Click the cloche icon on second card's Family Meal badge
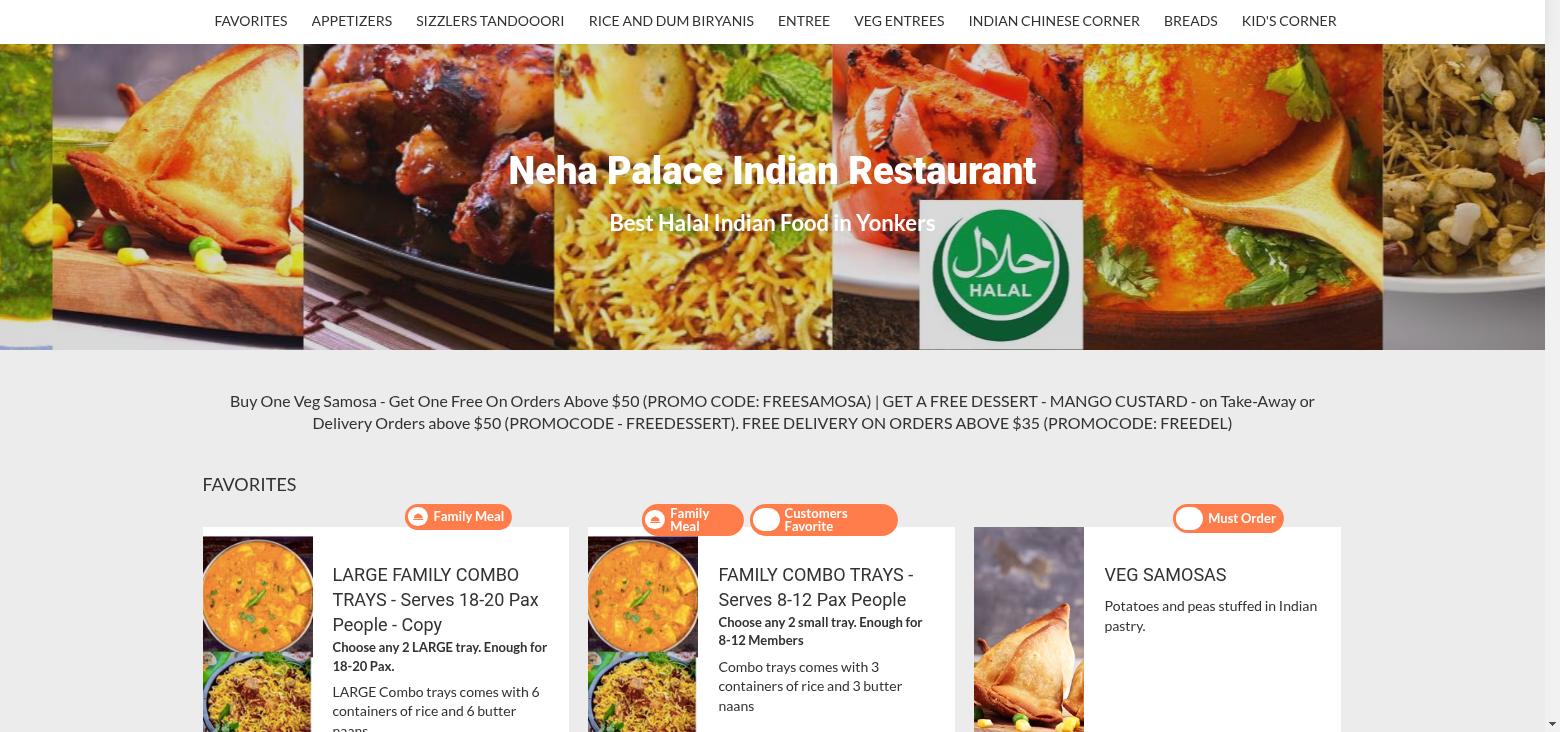Viewport: 1560px width, 732px height. [x=656, y=520]
